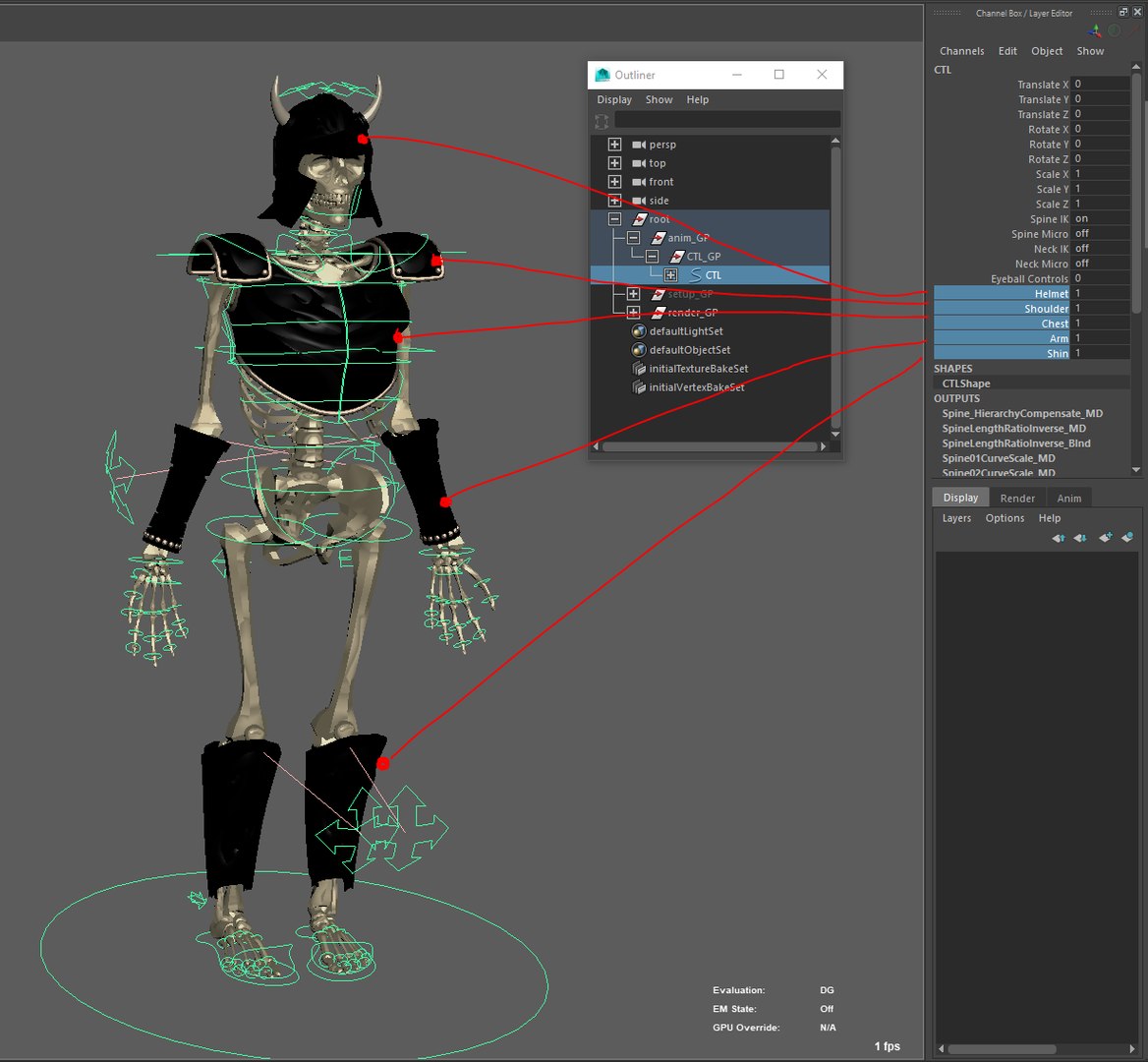Click the defaultObjectSet set icon
Screen dimensions: 1148x1062
pos(639,350)
